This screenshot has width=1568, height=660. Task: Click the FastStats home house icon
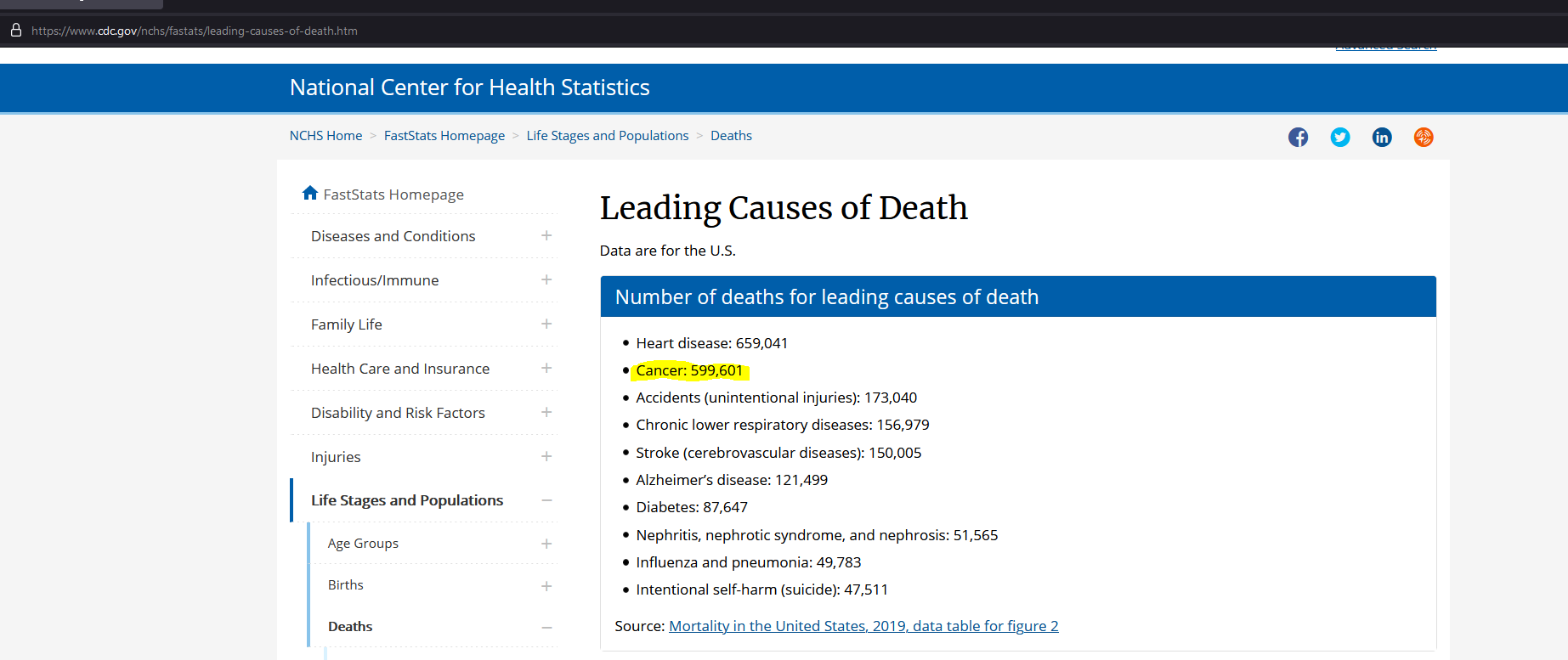pyautogui.click(x=310, y=193)
